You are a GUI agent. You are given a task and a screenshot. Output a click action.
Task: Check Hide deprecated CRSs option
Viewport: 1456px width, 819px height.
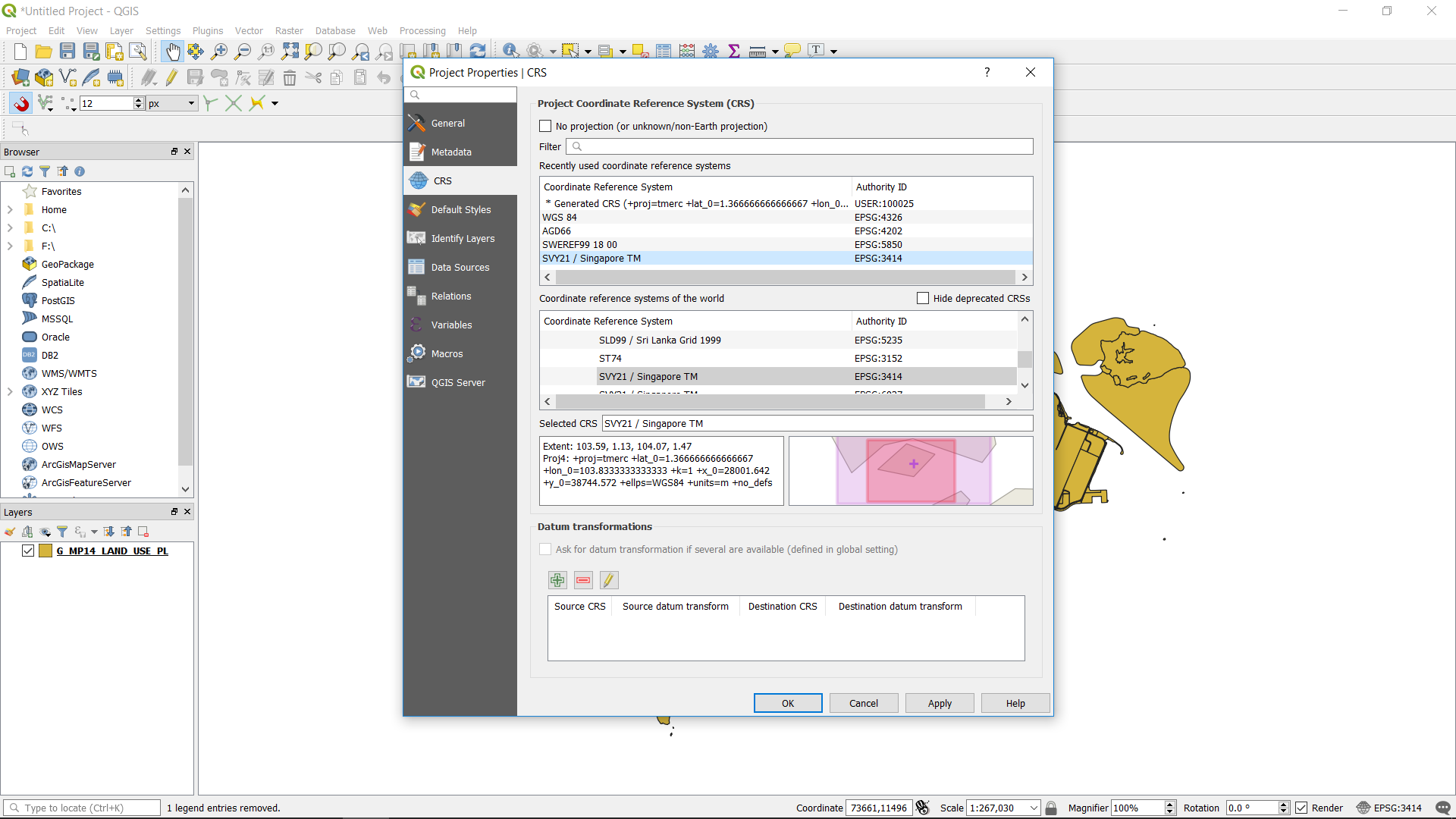[923, 298]
